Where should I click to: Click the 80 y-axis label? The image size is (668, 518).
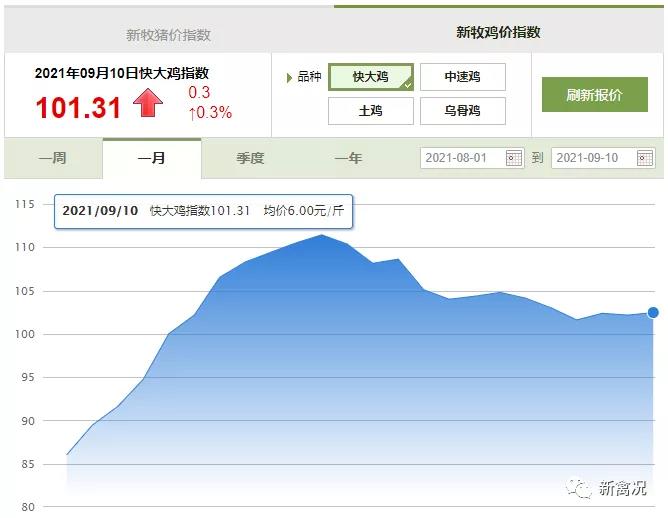pos(28,507)
